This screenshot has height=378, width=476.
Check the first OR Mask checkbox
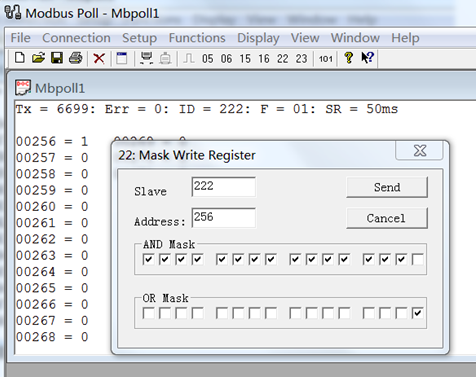click(148, 313)
